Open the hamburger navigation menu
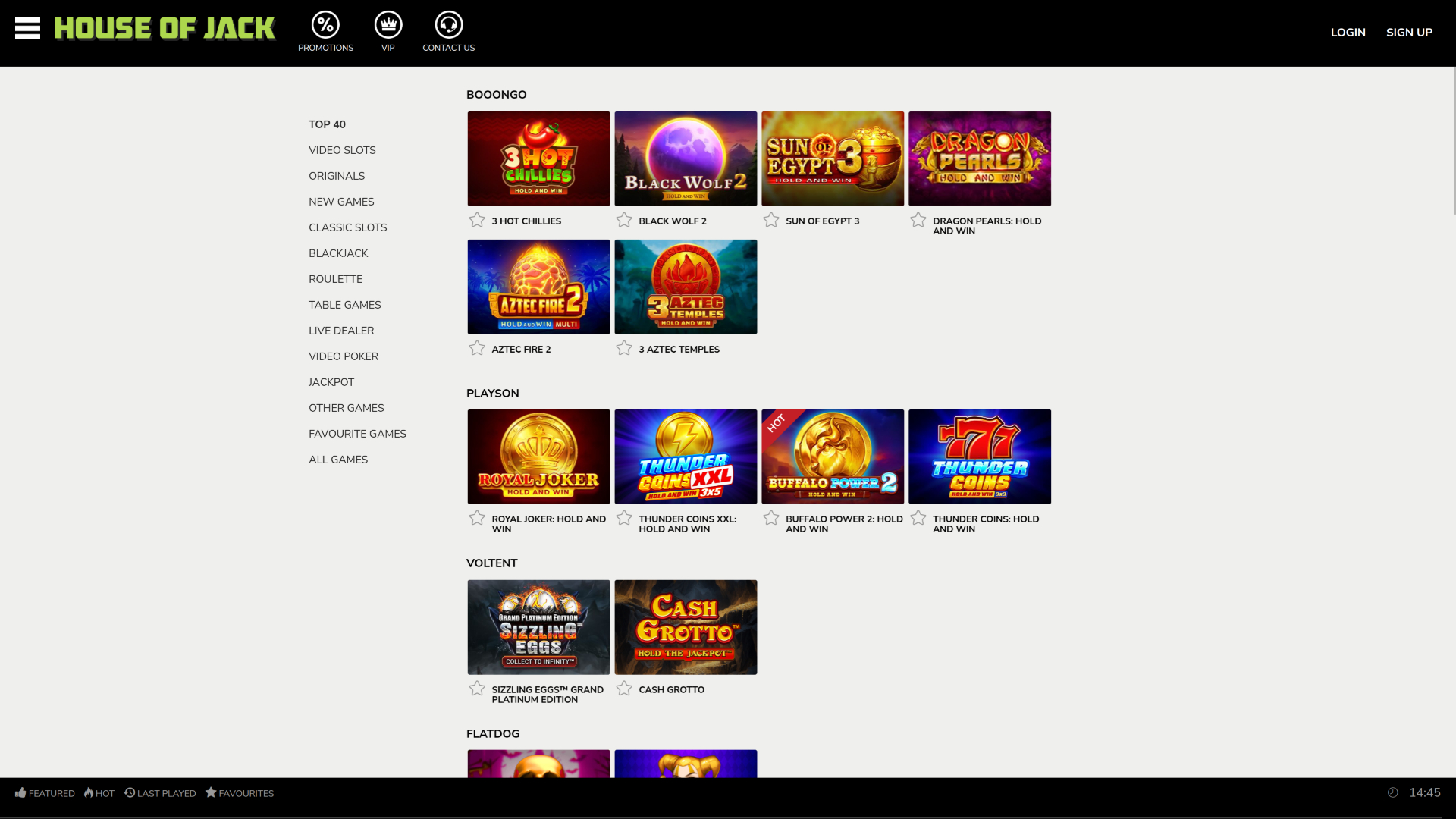 click(x=28, y=28)
